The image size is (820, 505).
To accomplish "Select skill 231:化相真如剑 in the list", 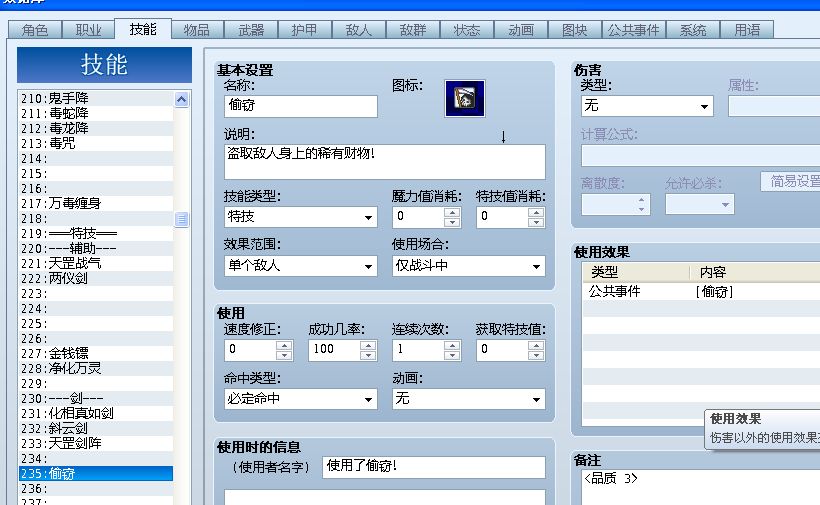I will pyautogui.click(x=96, y=414).
